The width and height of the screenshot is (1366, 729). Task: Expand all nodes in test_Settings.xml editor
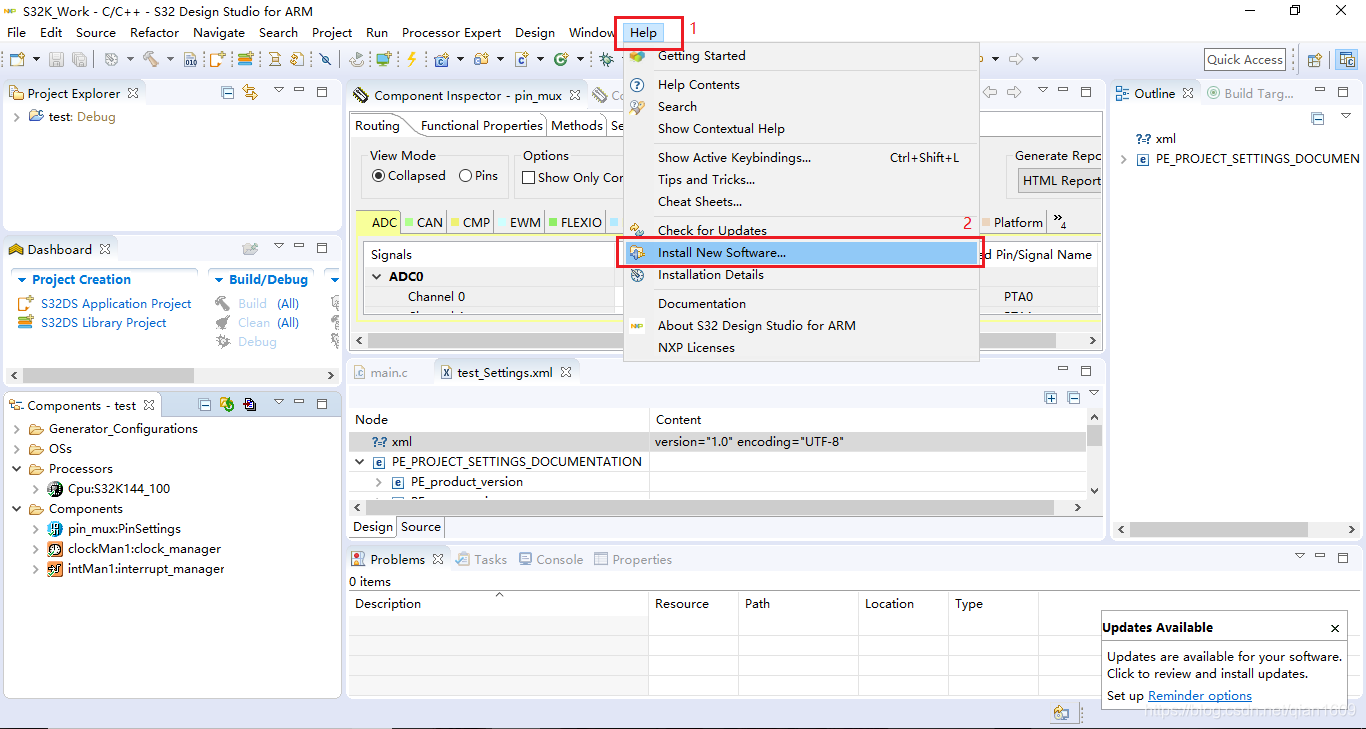1051,398
